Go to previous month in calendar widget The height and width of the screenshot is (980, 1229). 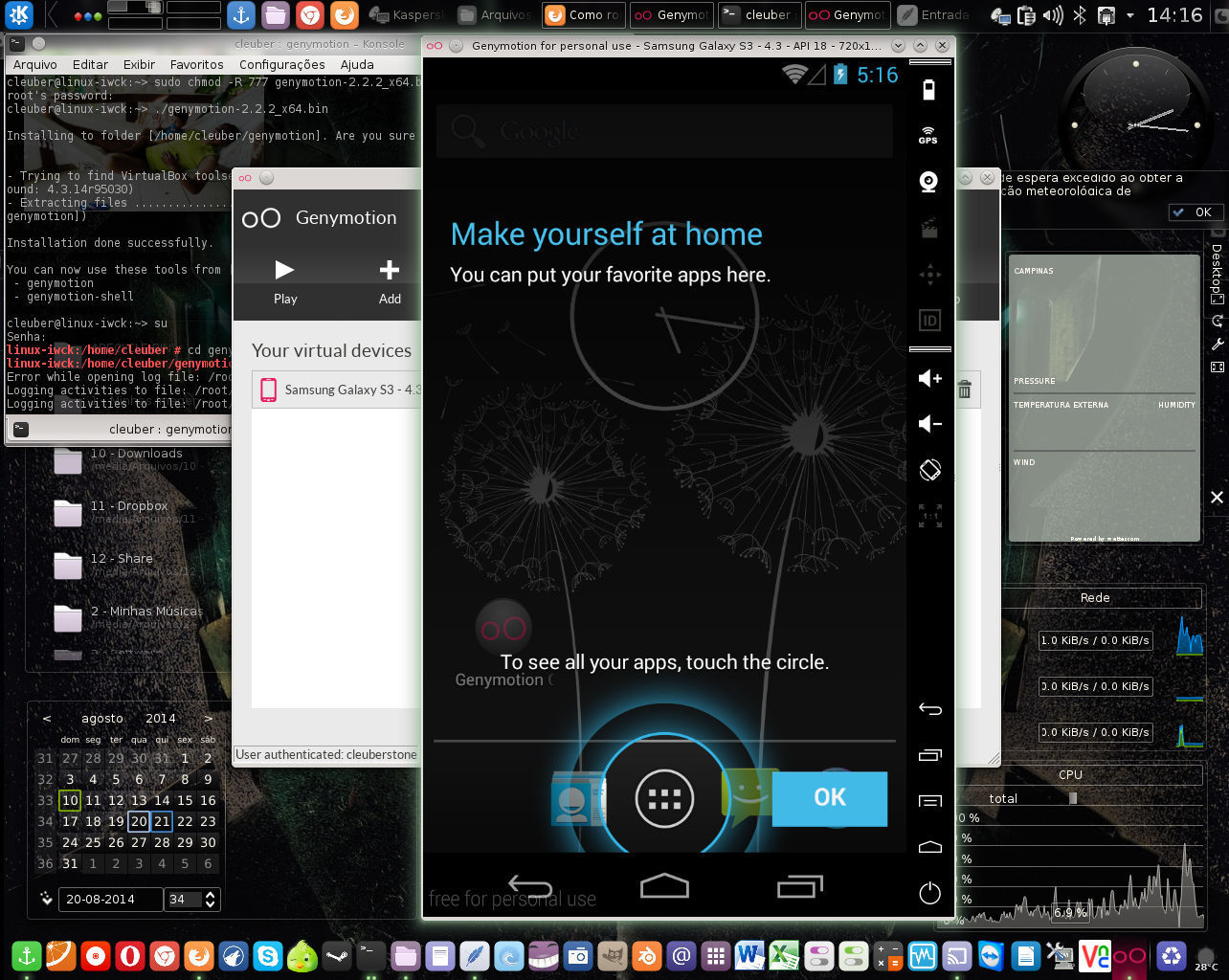(47, 718)
